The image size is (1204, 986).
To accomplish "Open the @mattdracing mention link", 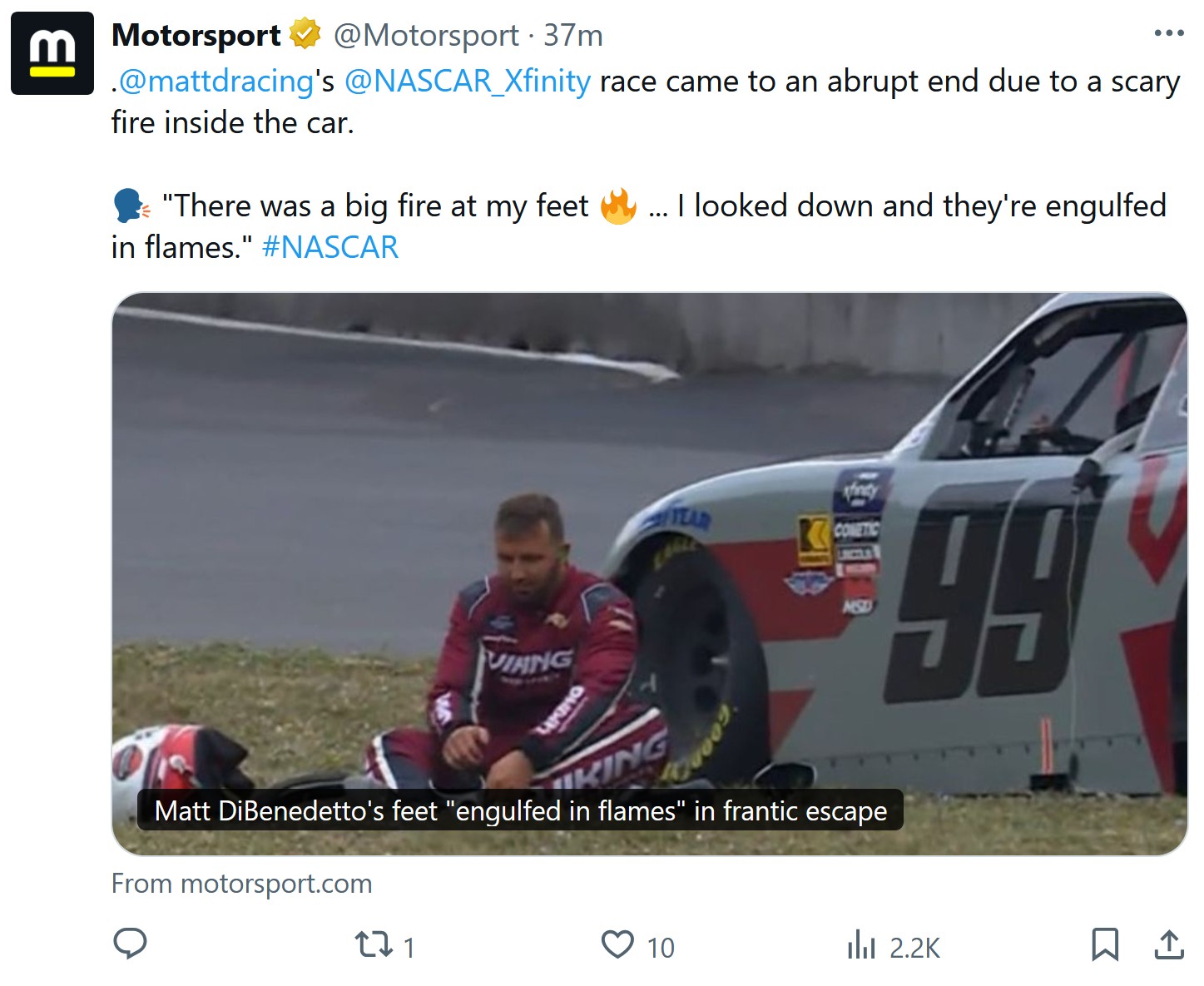I will [216, 82].
